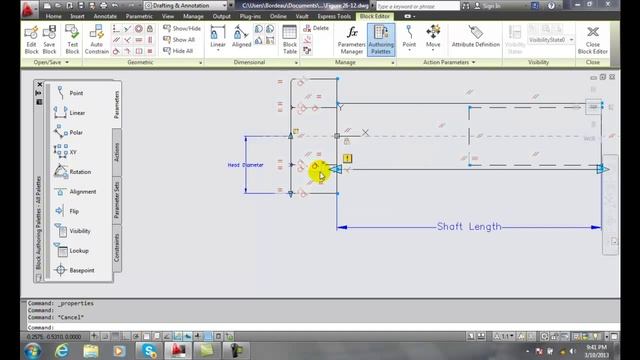Screen dimensions: 640x360
Task: Click the Command line input
Action: pyautogui.click(x=322, y=327)
